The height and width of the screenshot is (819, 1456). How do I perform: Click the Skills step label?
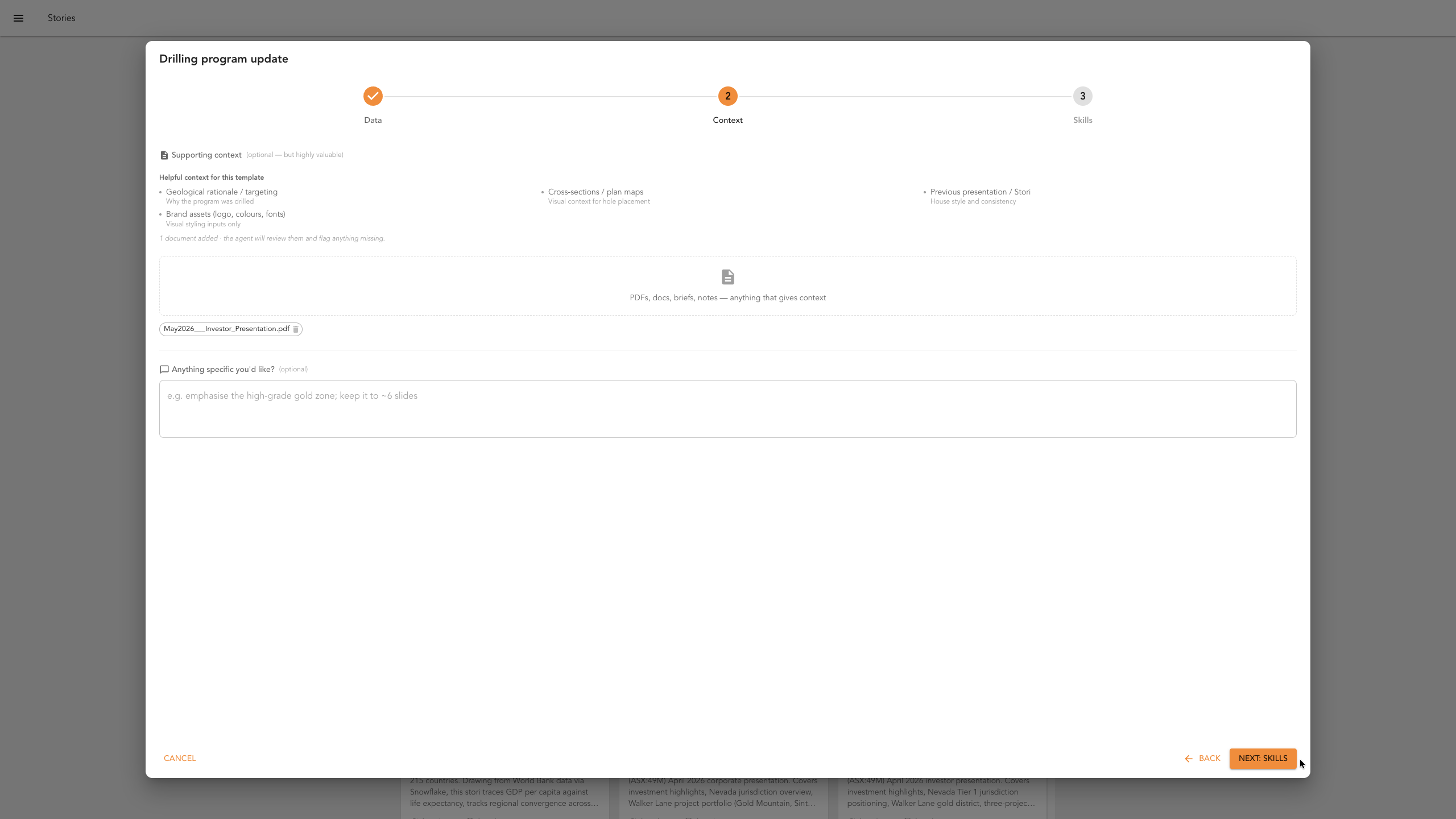coord(1083,120)
